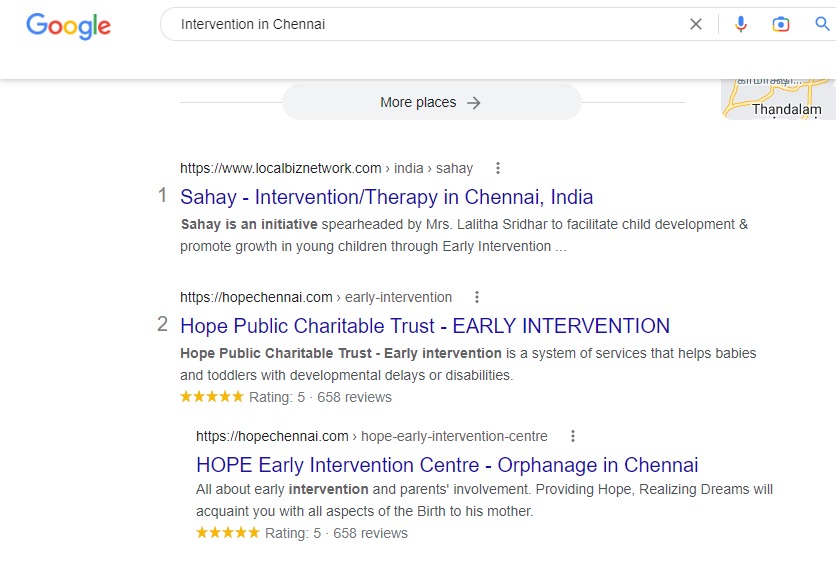Open three-dot menu for hope-early-intervention-centre result
This screenshot has width=836, height=570.
coord(573,436)
